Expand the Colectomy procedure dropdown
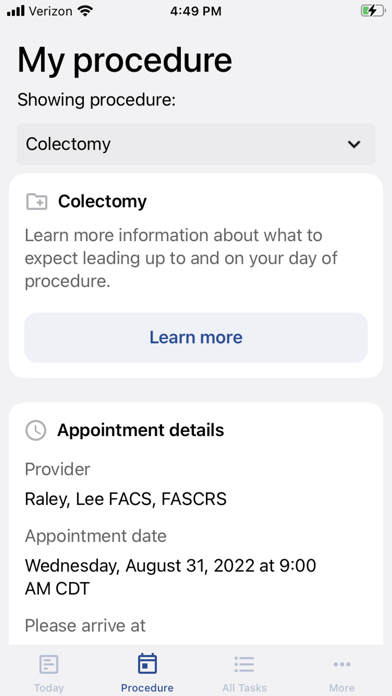The height and width of the screenshot is (696, 392). pyautogui.click(x=196, y=144)
